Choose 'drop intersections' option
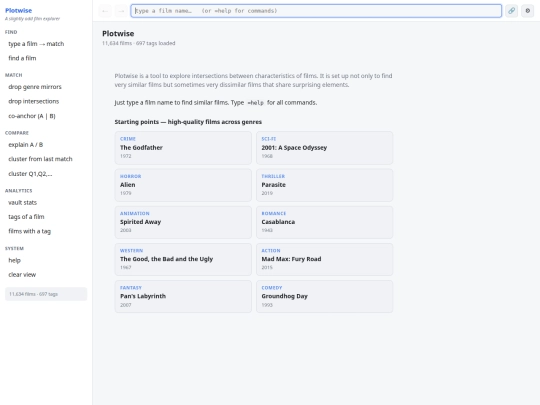Viewport: 540px width, 405px height. click(46, 101)
